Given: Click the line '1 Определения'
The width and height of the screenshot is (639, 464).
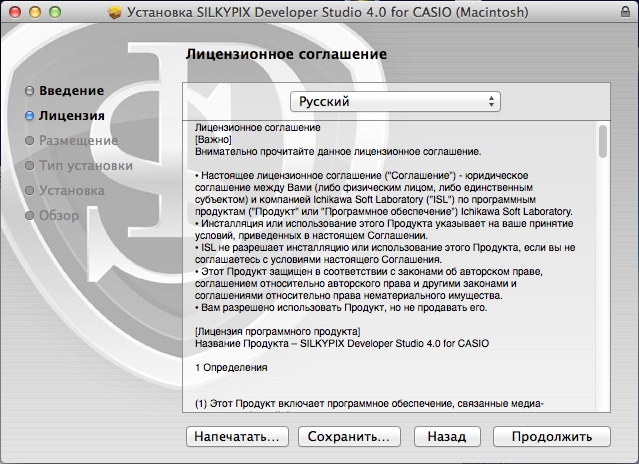Looking at the screenshot, I should pyautogui.click(x=231, y=367).
